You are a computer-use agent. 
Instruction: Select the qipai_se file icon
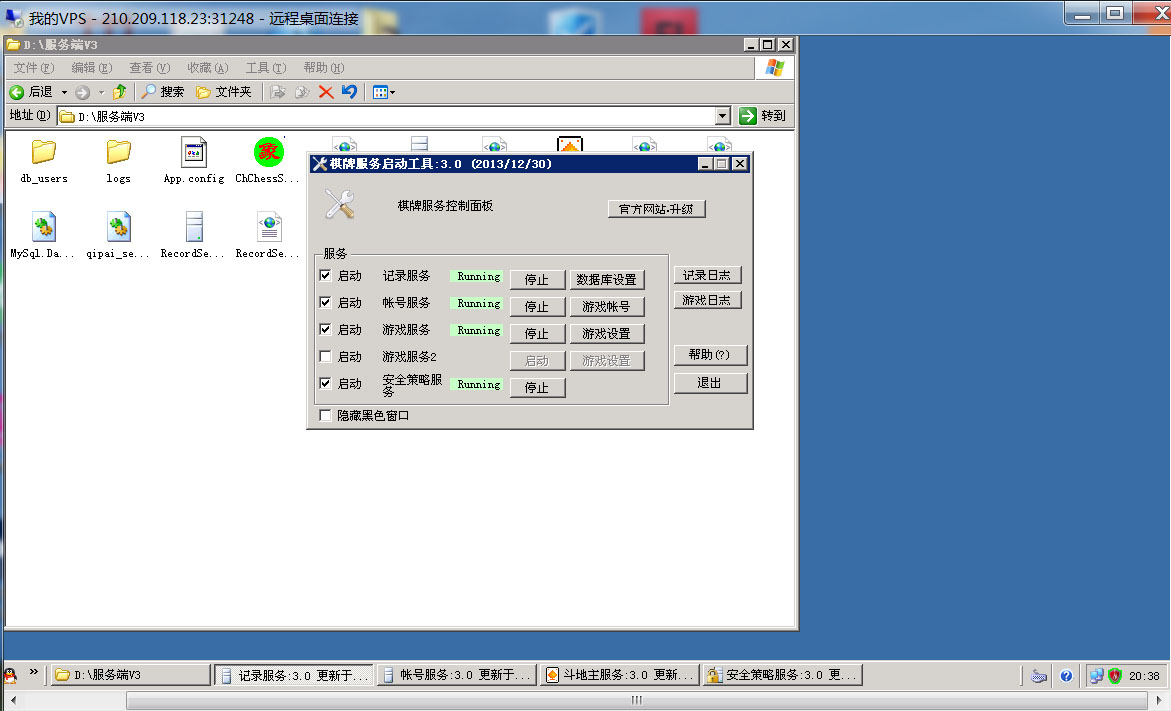(118, 226)
